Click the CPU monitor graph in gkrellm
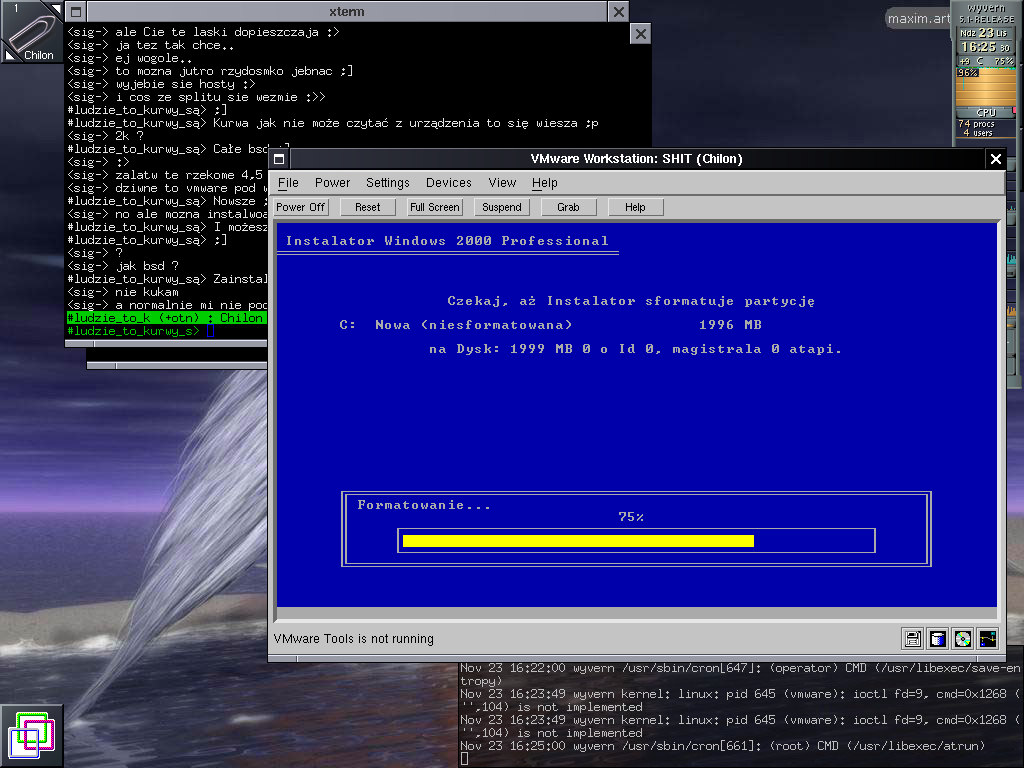Viewport: 1024px width, 768px height. [x=985, y=92]
